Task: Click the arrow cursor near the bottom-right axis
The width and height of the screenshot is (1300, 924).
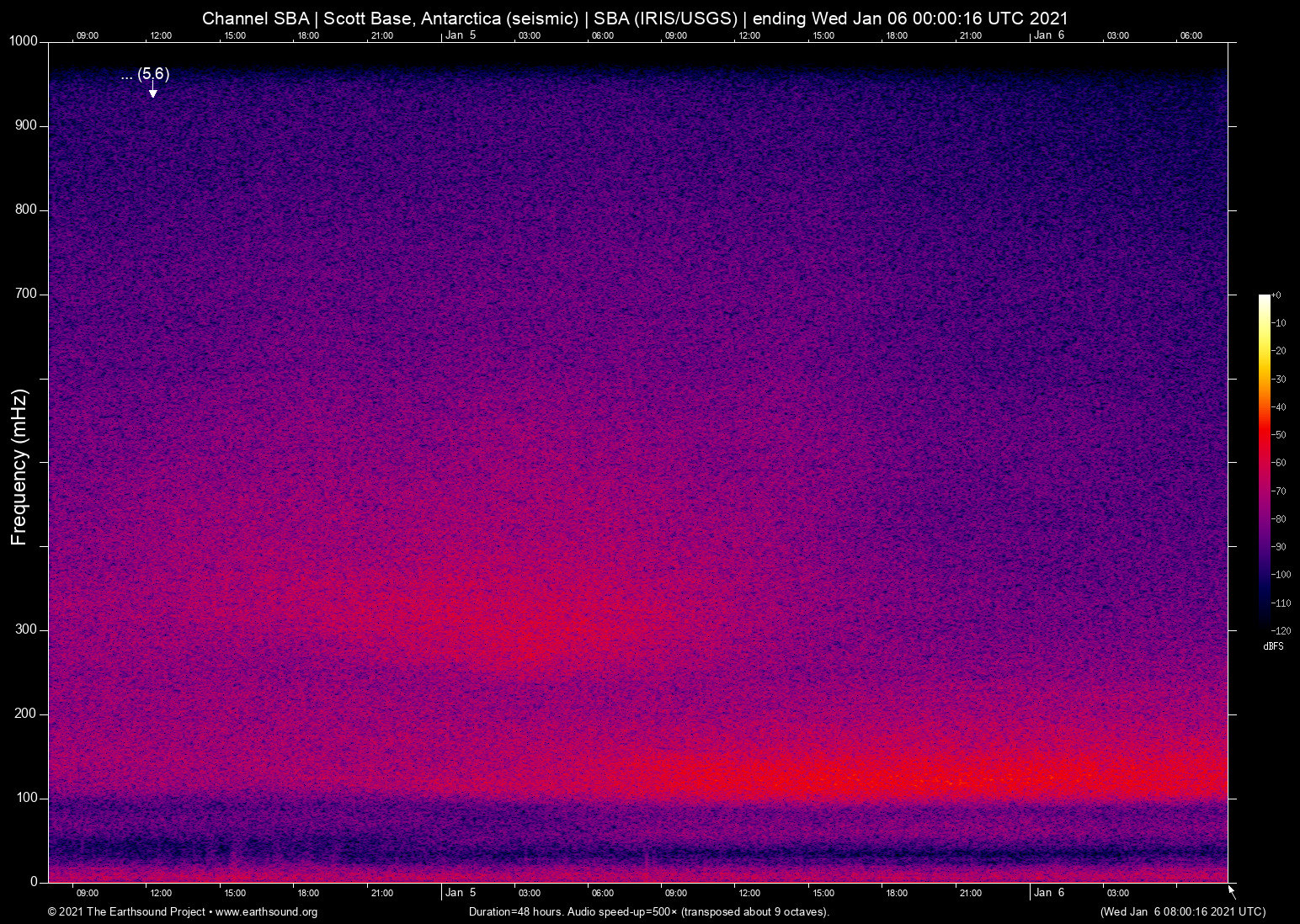Action: 1230,889
